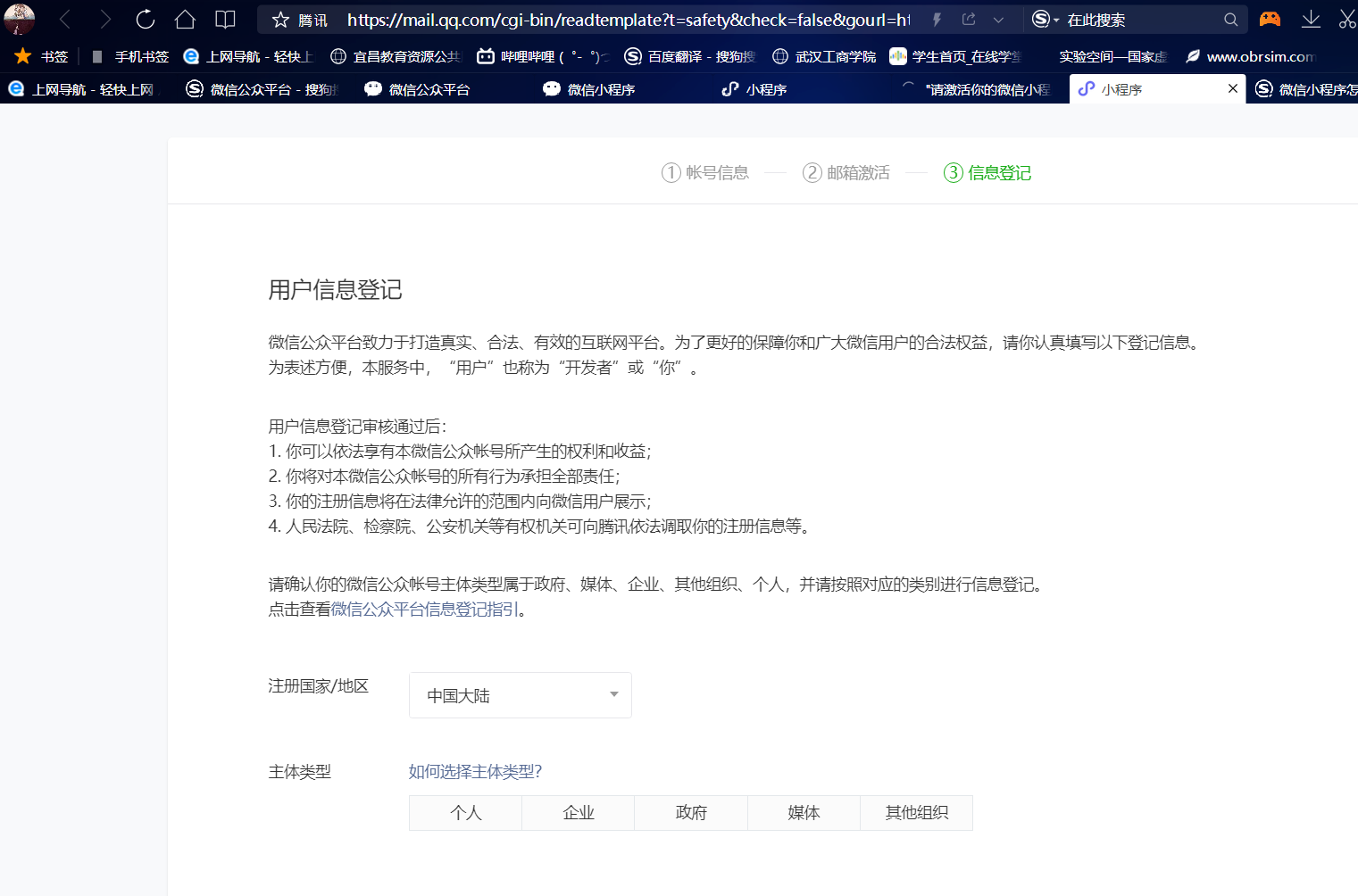Switch to 上网导航 - 轻快上网 tab

click(88, 89)
